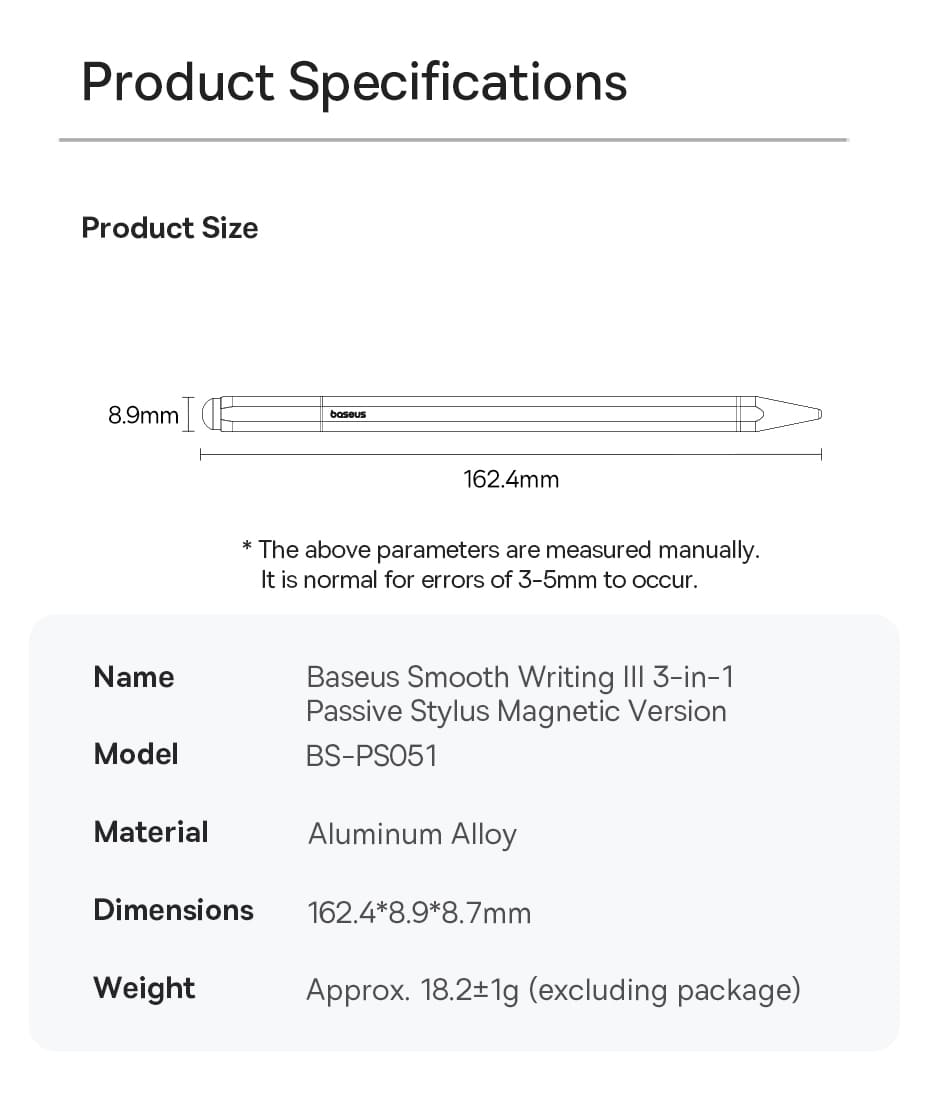Click the Product Size subheading

(170, 228)
